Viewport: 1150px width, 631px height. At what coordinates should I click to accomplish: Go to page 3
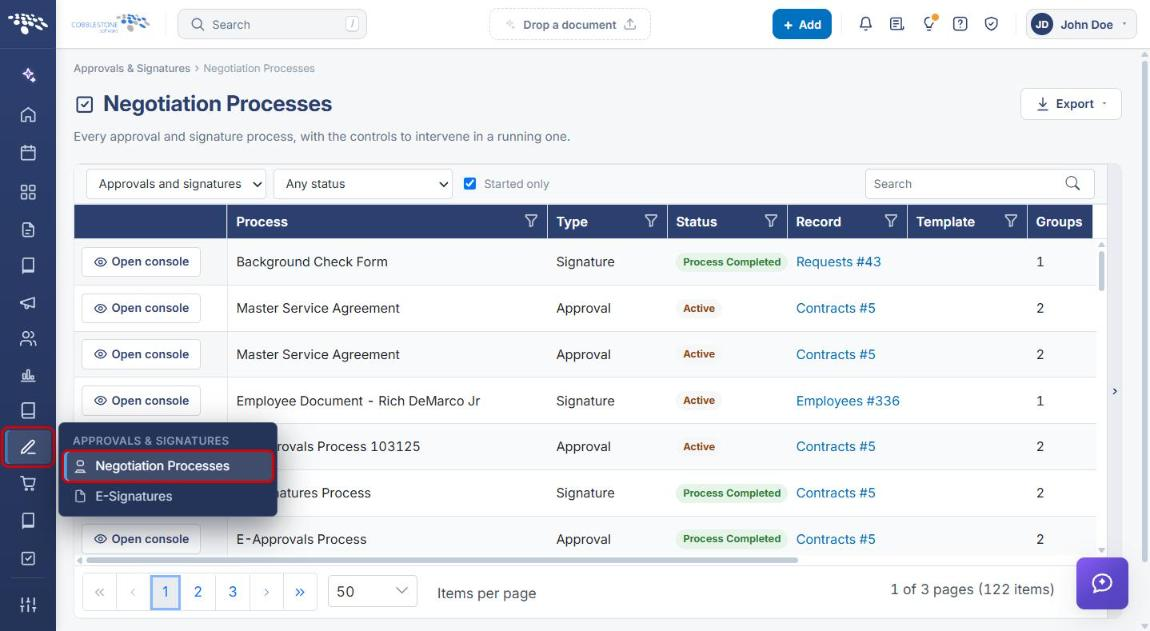[232, 591]
